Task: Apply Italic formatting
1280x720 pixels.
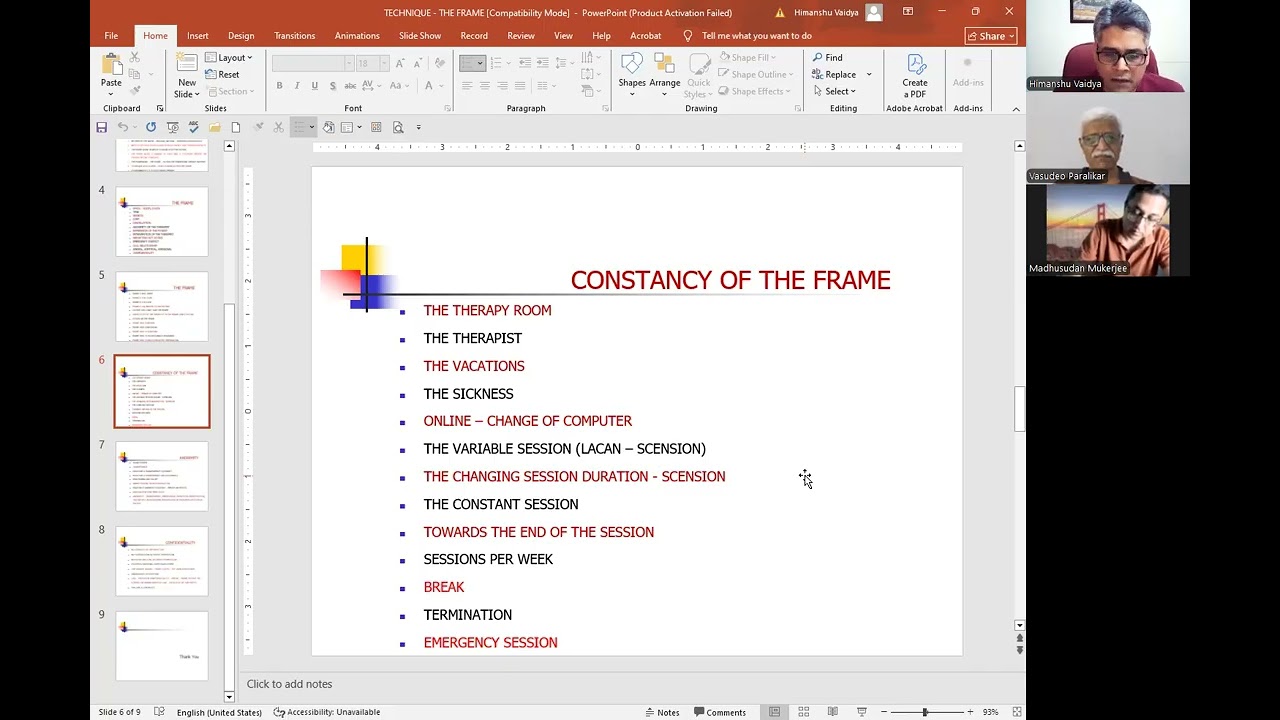Action: pyautogui.click(x=297, y=86)
